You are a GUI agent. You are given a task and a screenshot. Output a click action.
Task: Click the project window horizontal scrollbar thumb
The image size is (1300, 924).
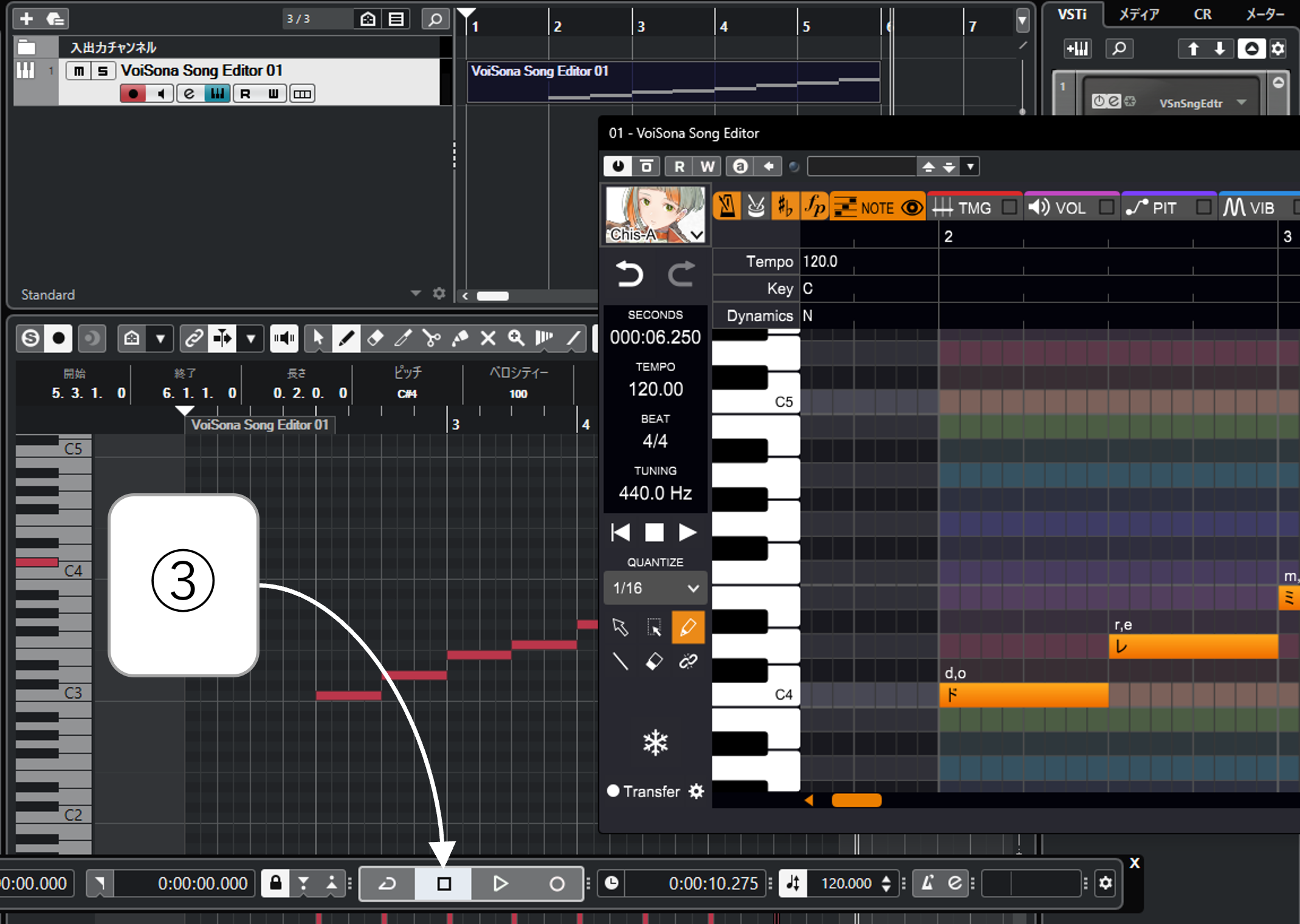coord(492,296)
